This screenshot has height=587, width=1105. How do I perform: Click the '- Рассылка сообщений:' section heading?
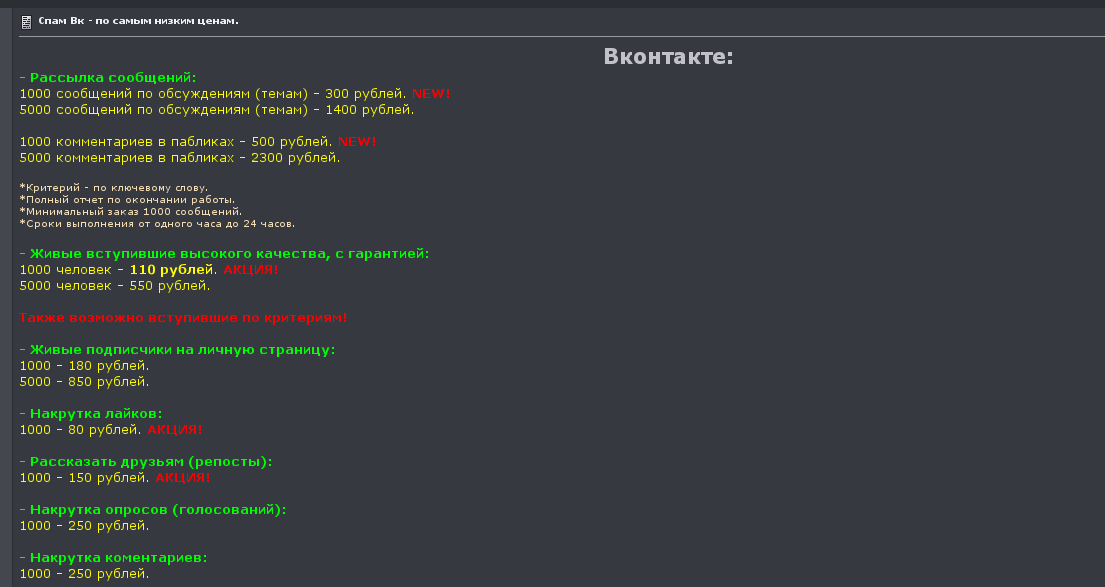coord(108,78)
